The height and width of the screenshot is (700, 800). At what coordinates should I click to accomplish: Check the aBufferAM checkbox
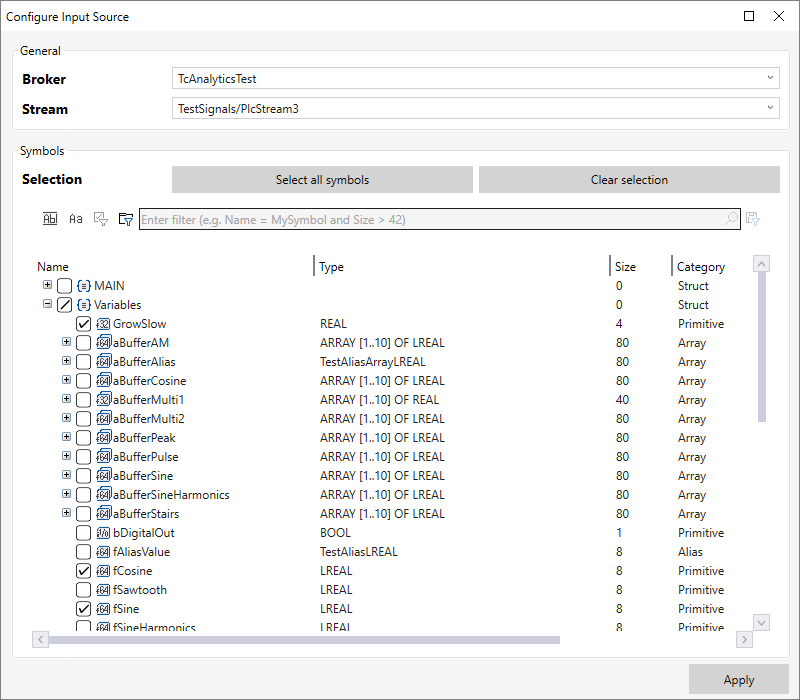coord(83,343)
